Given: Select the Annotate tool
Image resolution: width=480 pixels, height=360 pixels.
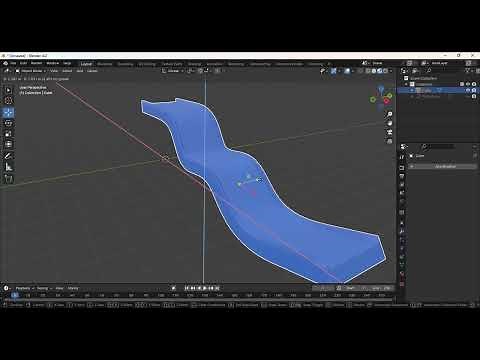Looking at the screenshot, I should [x=8, y=156].
